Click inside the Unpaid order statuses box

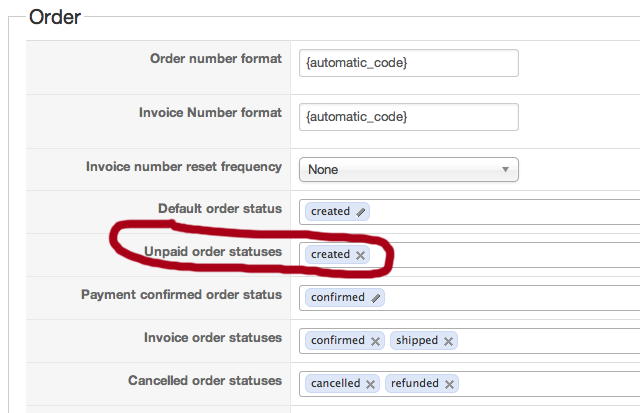pyautogui.click(x=500, y=255)
